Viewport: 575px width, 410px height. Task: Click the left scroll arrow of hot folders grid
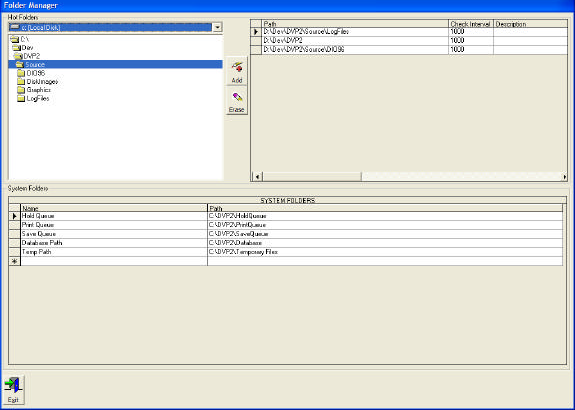[x=257, y=177]
